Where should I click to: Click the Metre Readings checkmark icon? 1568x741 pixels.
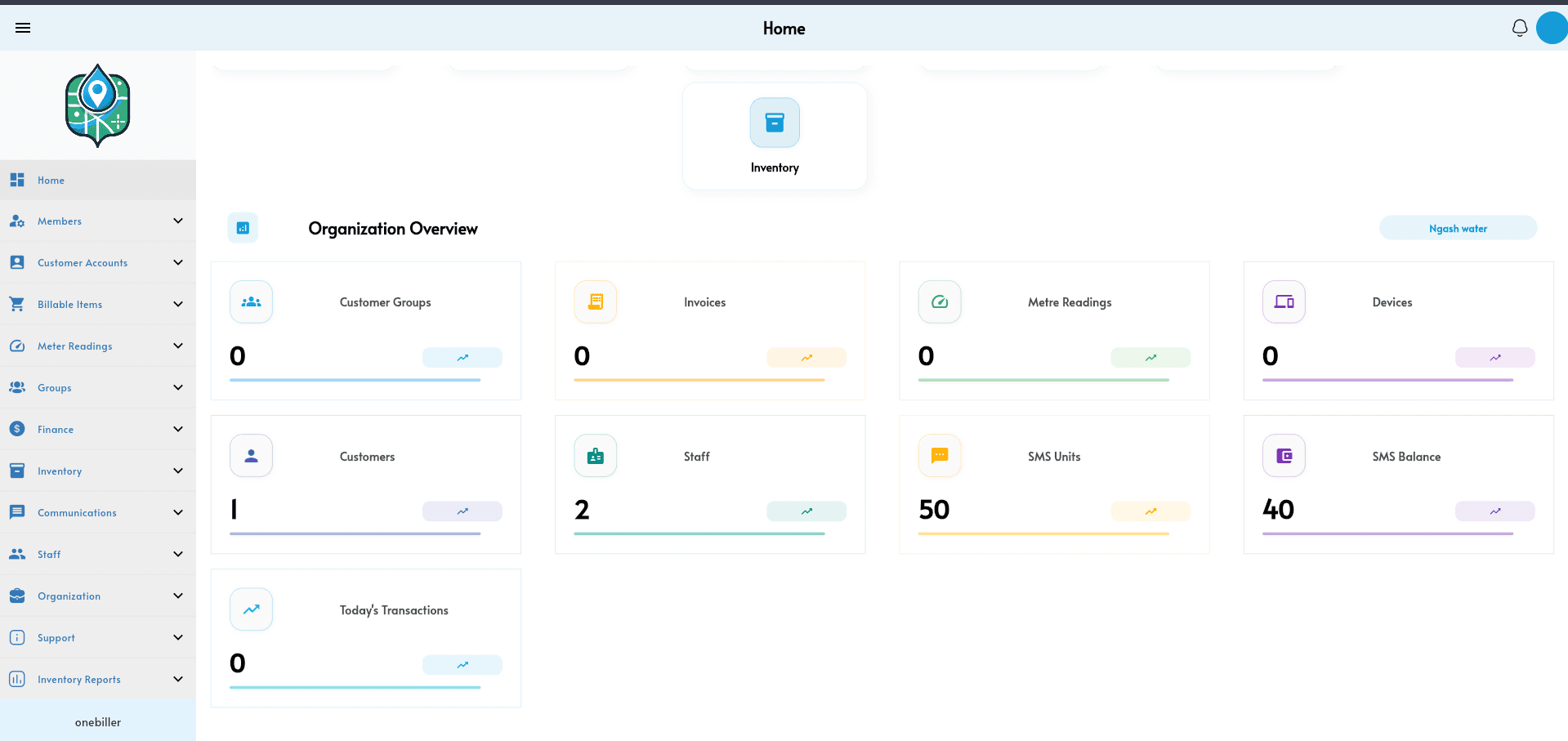[940, 301]
